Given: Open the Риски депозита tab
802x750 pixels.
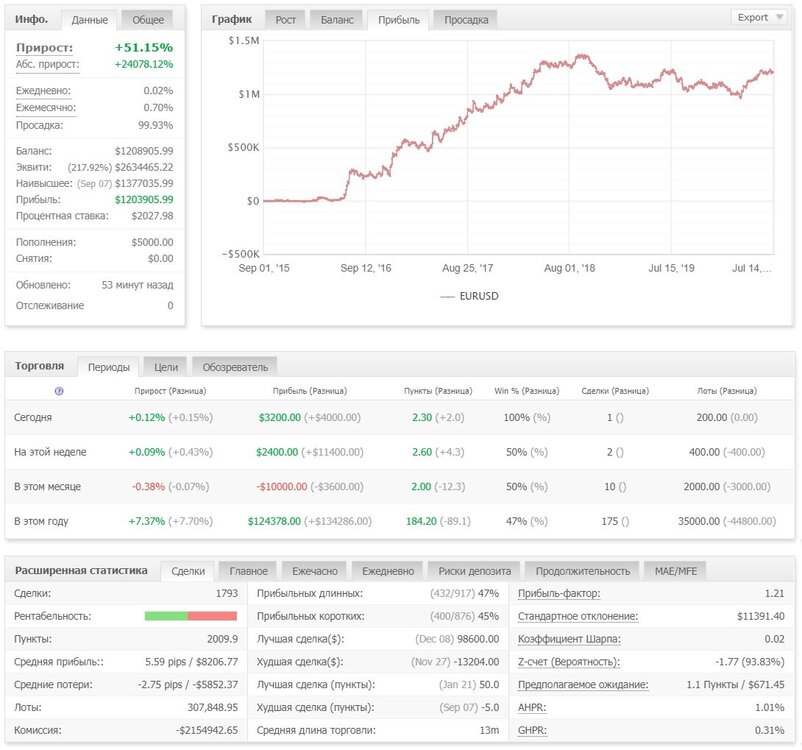Looking at the screenshot, I should tap(474, 571).
